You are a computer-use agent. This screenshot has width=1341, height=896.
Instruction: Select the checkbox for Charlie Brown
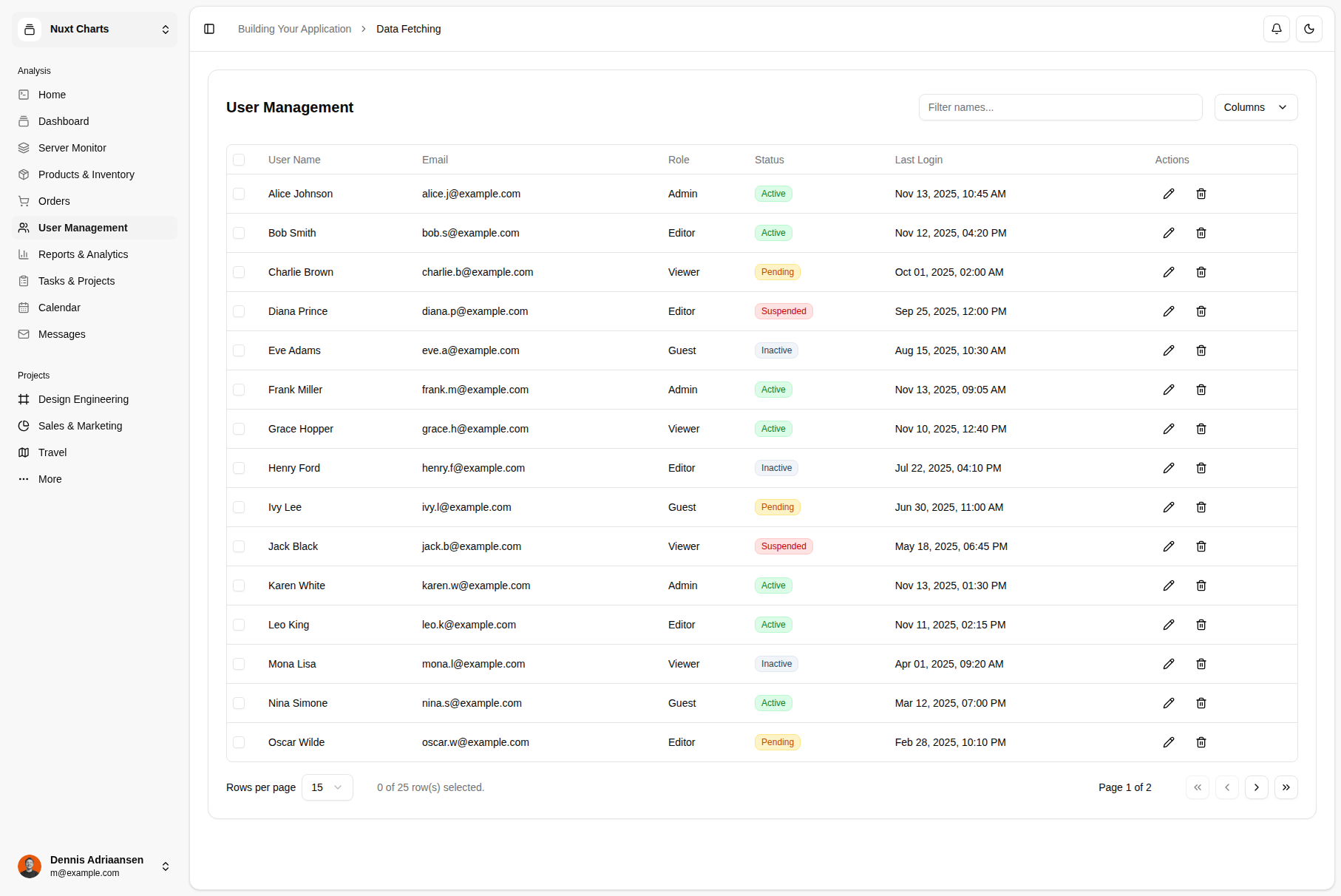pos(239,272)
